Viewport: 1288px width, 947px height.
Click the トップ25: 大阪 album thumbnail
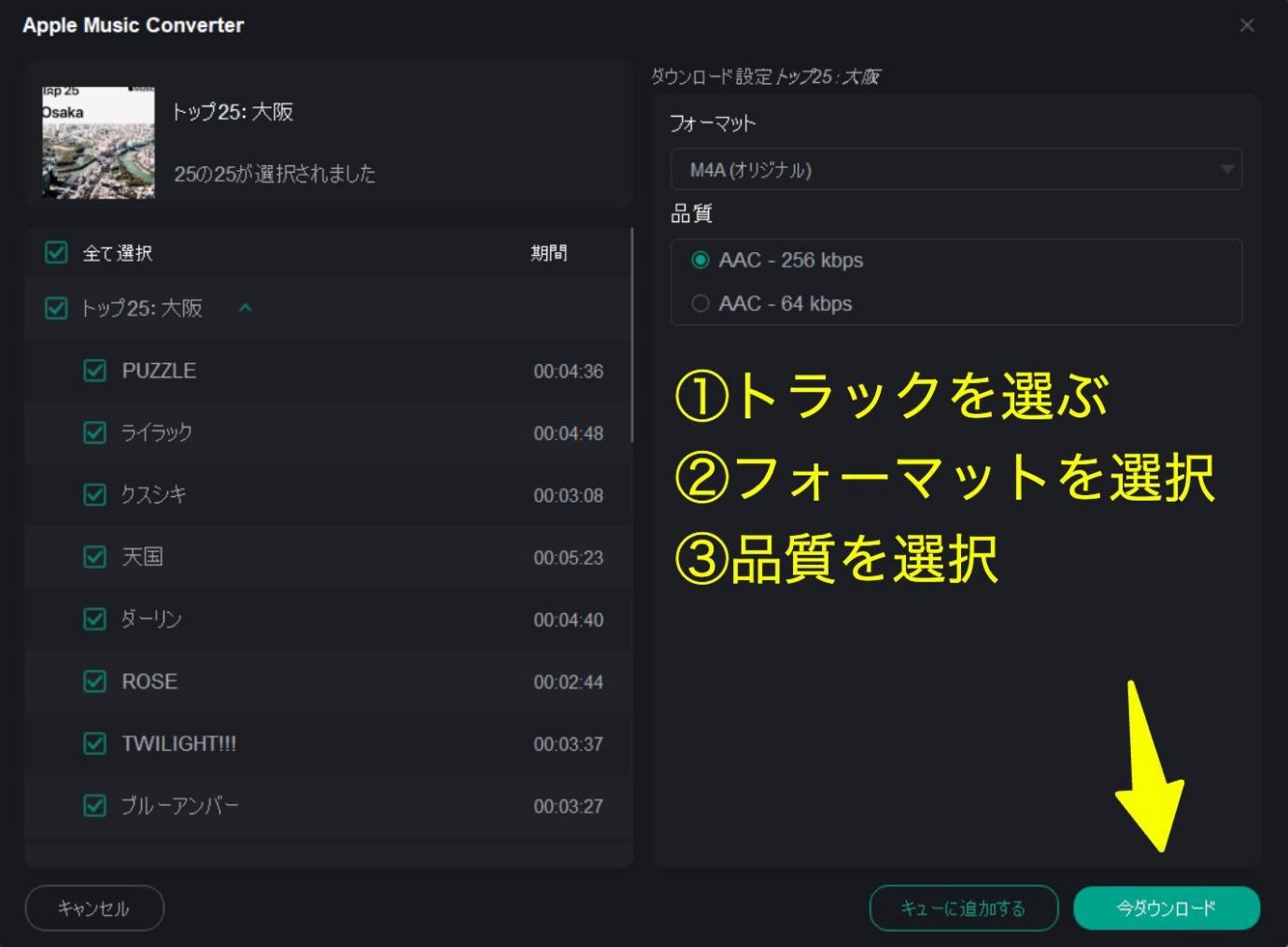tap(98, 142)
